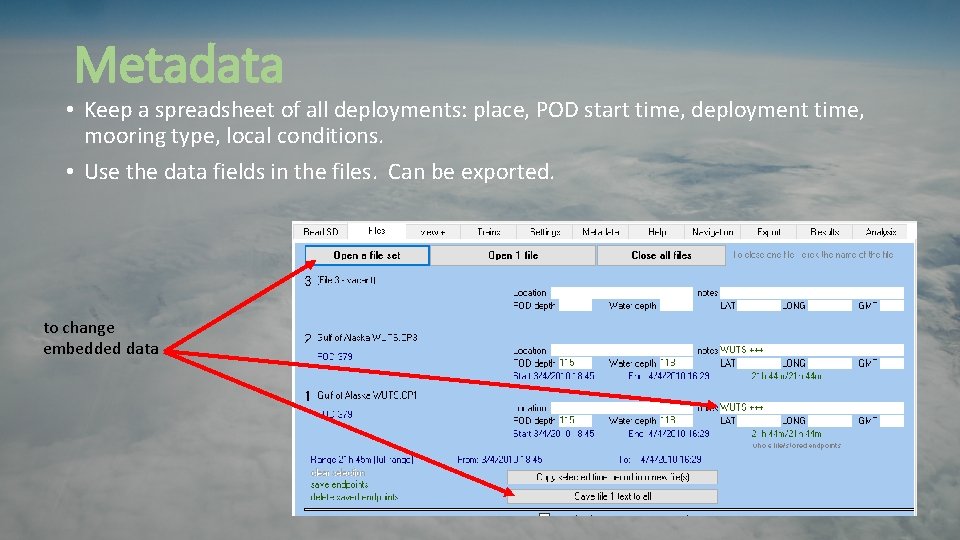Click the delete saved endpoints link
960x540 pixels.
click(354, 497)
